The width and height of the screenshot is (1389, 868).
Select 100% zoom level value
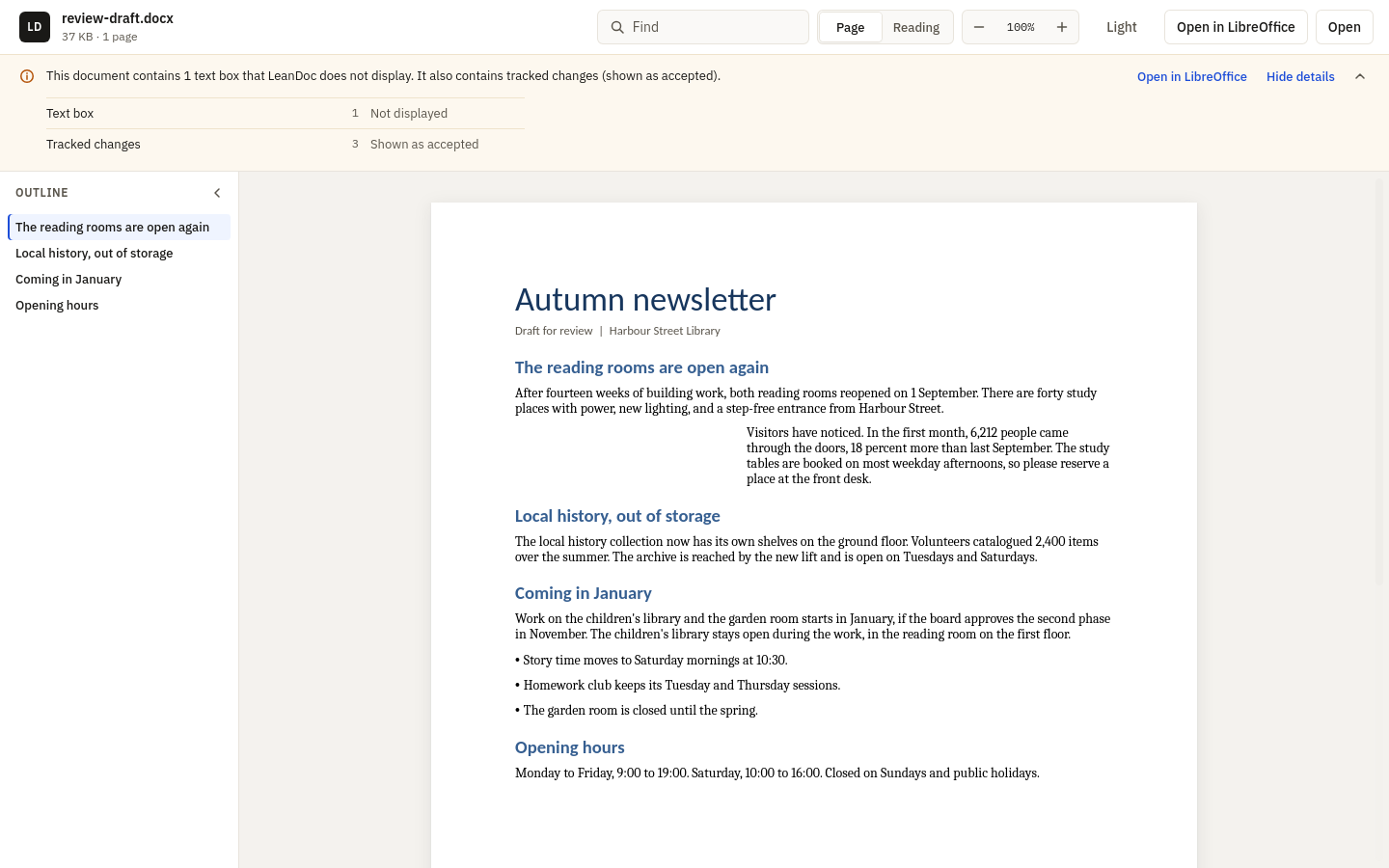[1021, 27]
